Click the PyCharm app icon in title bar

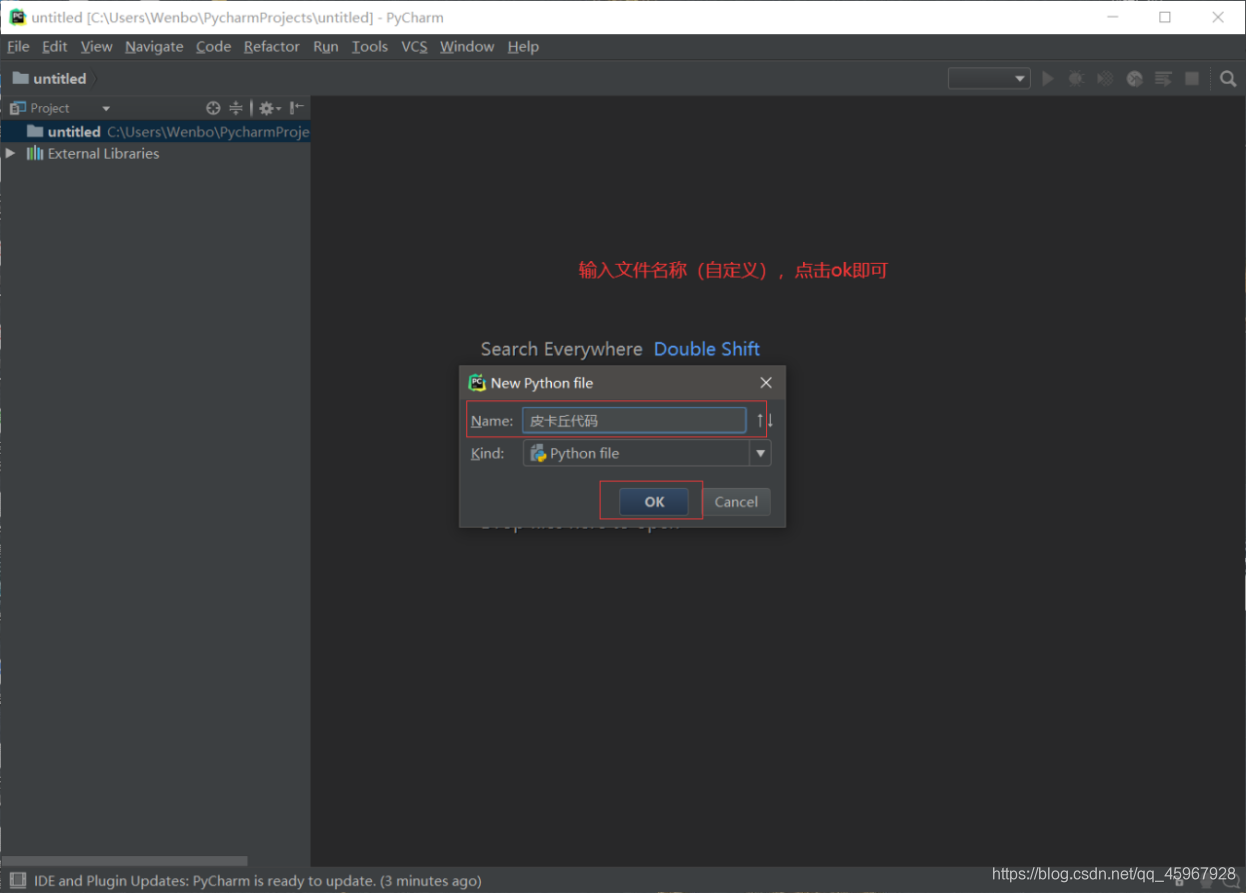pos(17,17)
